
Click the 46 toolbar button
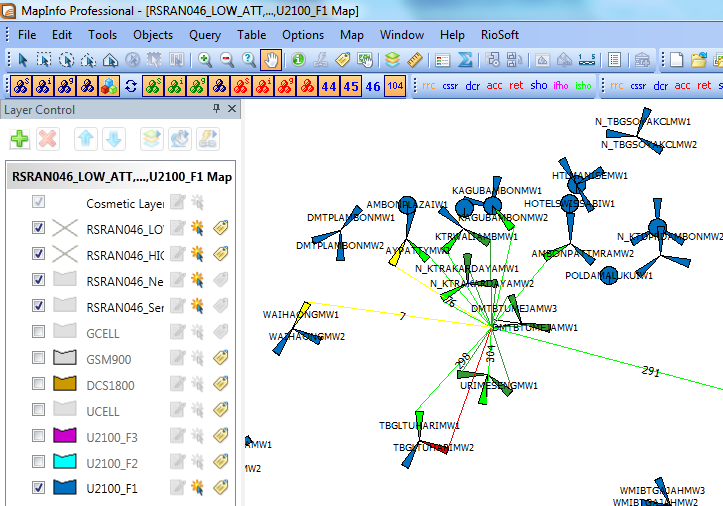(x=373, y=86)
